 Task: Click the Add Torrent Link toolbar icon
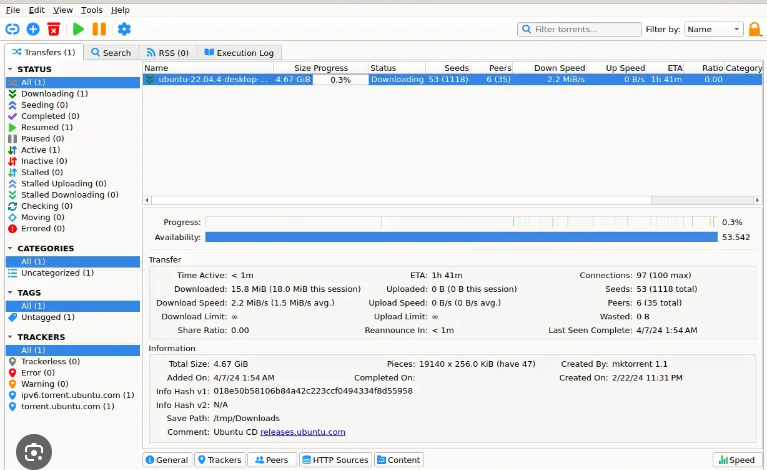tap(13, 29)
